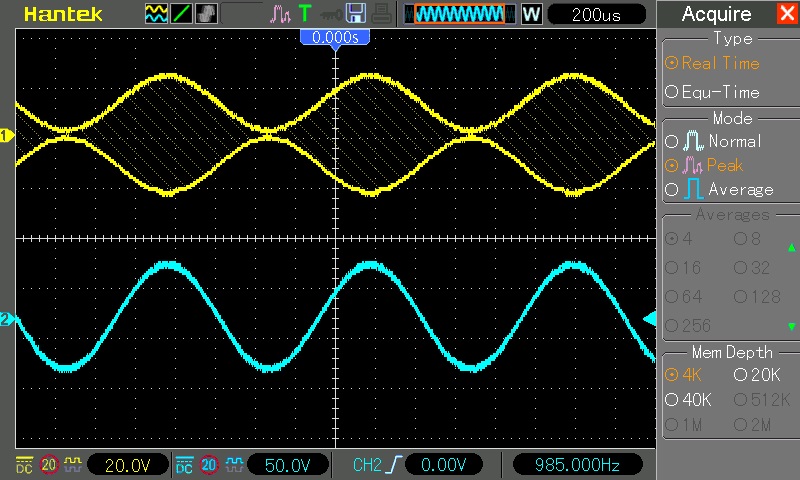This screenshot has width=800, height=480.
Task: Click the save floppy disk icon
Action: coord(355,14)
